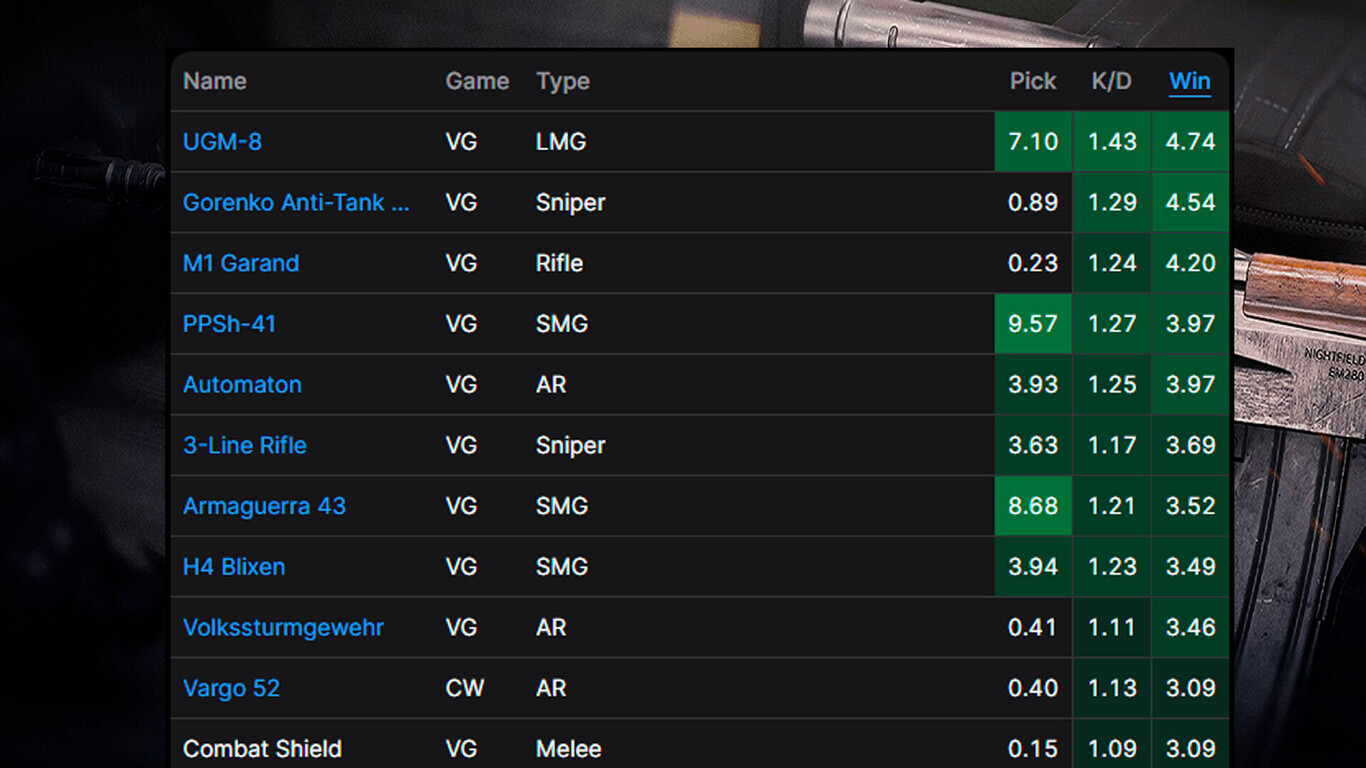
Task: Open the H4 Blixen link
Action: (234, 567)
